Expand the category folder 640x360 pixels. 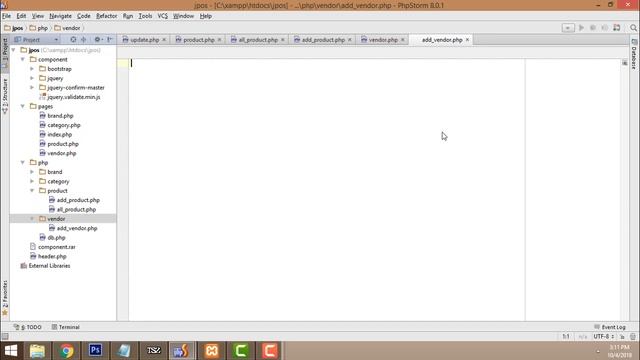pos(32,181)
